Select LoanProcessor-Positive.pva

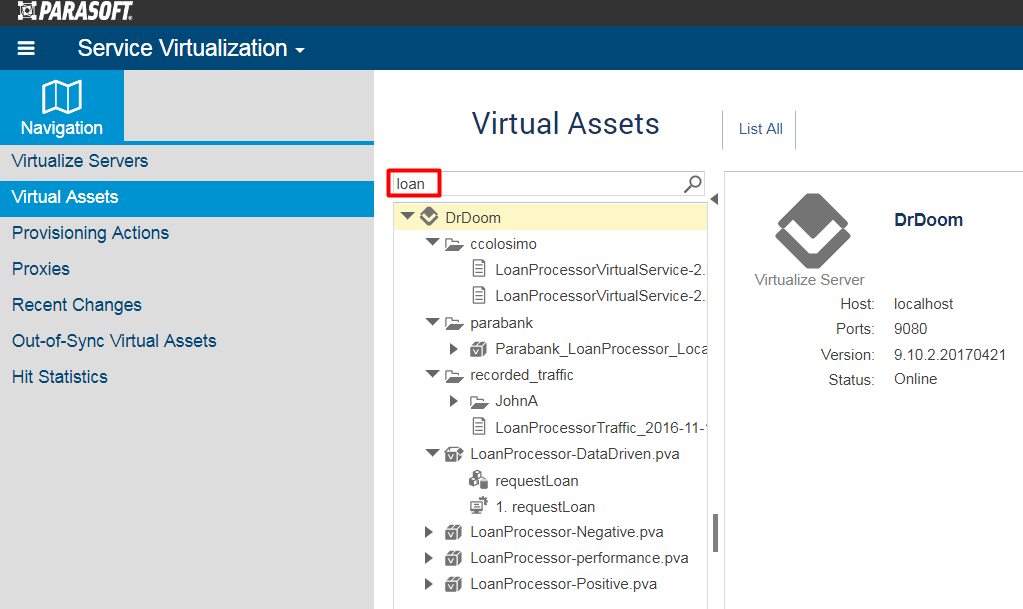point(564,585)
